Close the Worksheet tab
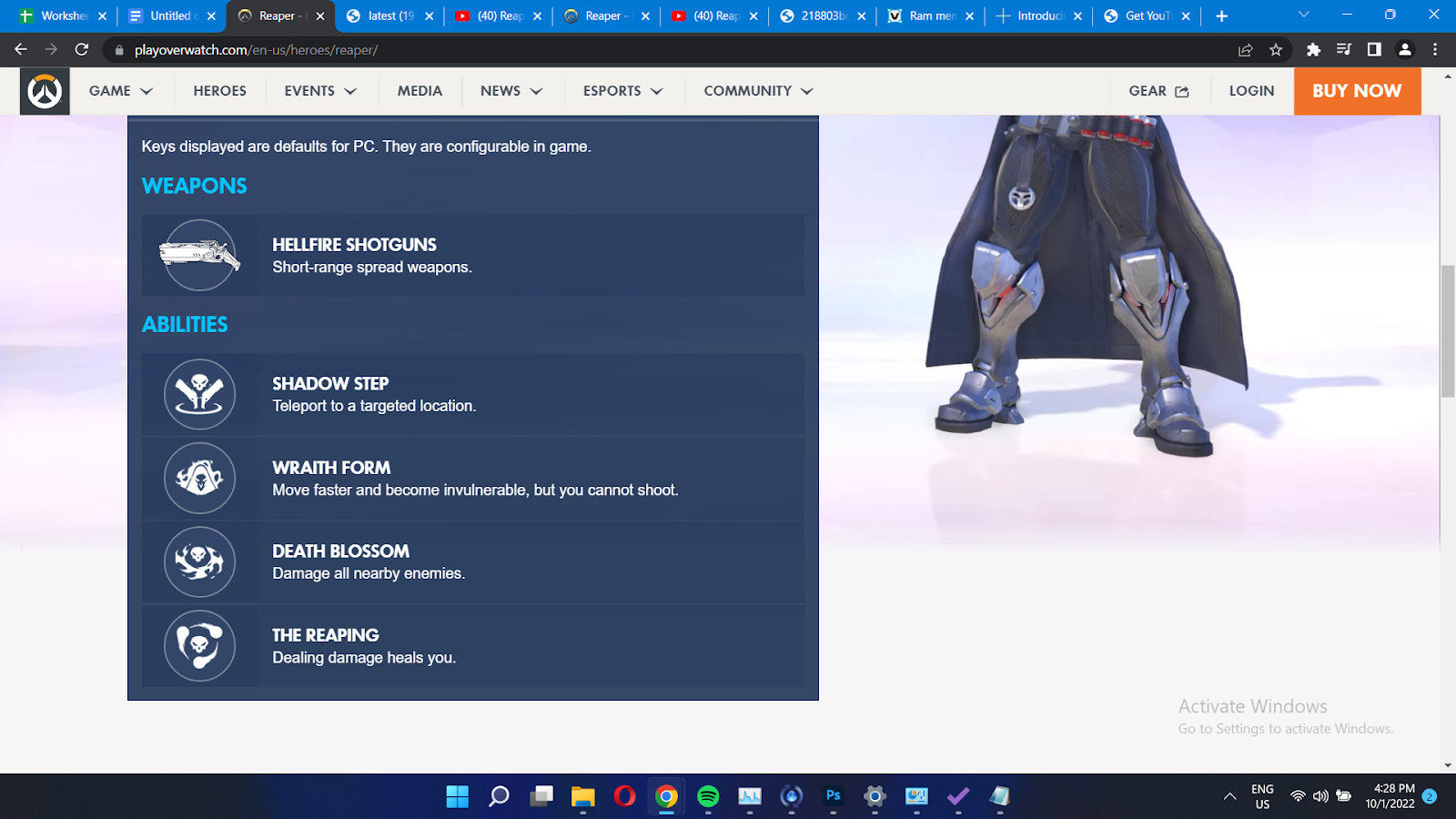 102,16
